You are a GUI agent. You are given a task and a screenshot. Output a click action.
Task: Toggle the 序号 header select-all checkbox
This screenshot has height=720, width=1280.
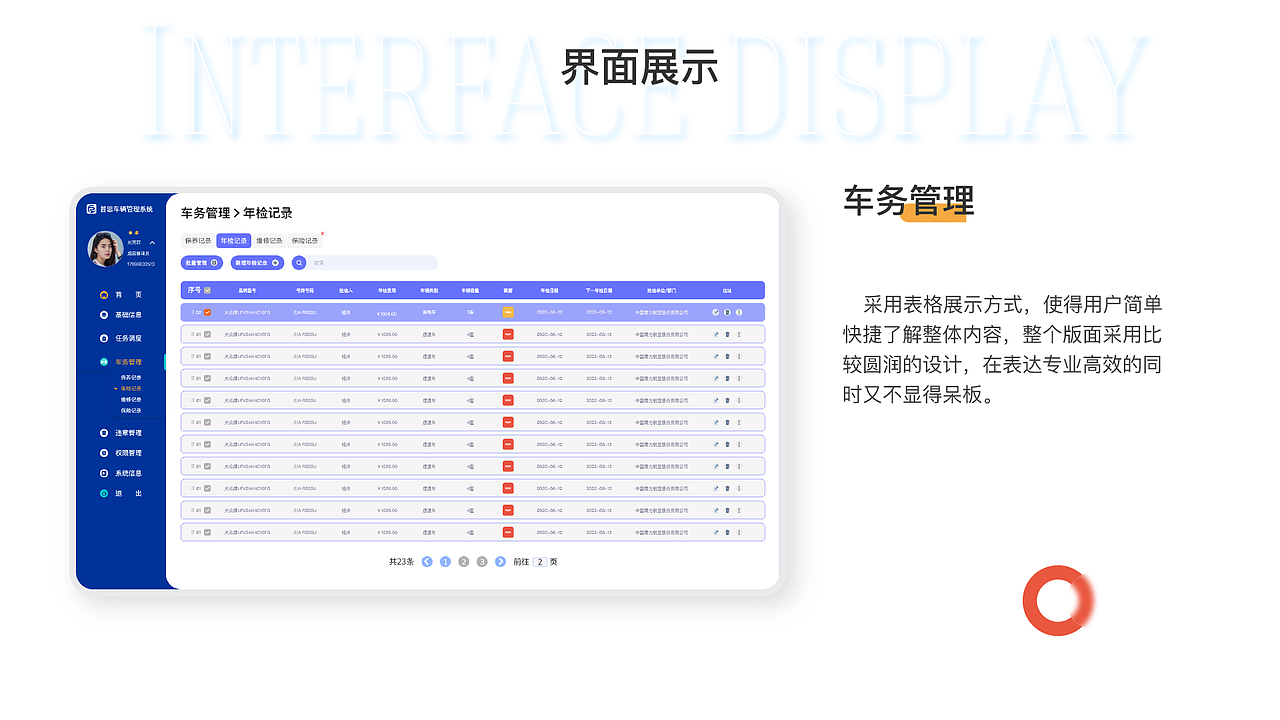coord(208,290)
